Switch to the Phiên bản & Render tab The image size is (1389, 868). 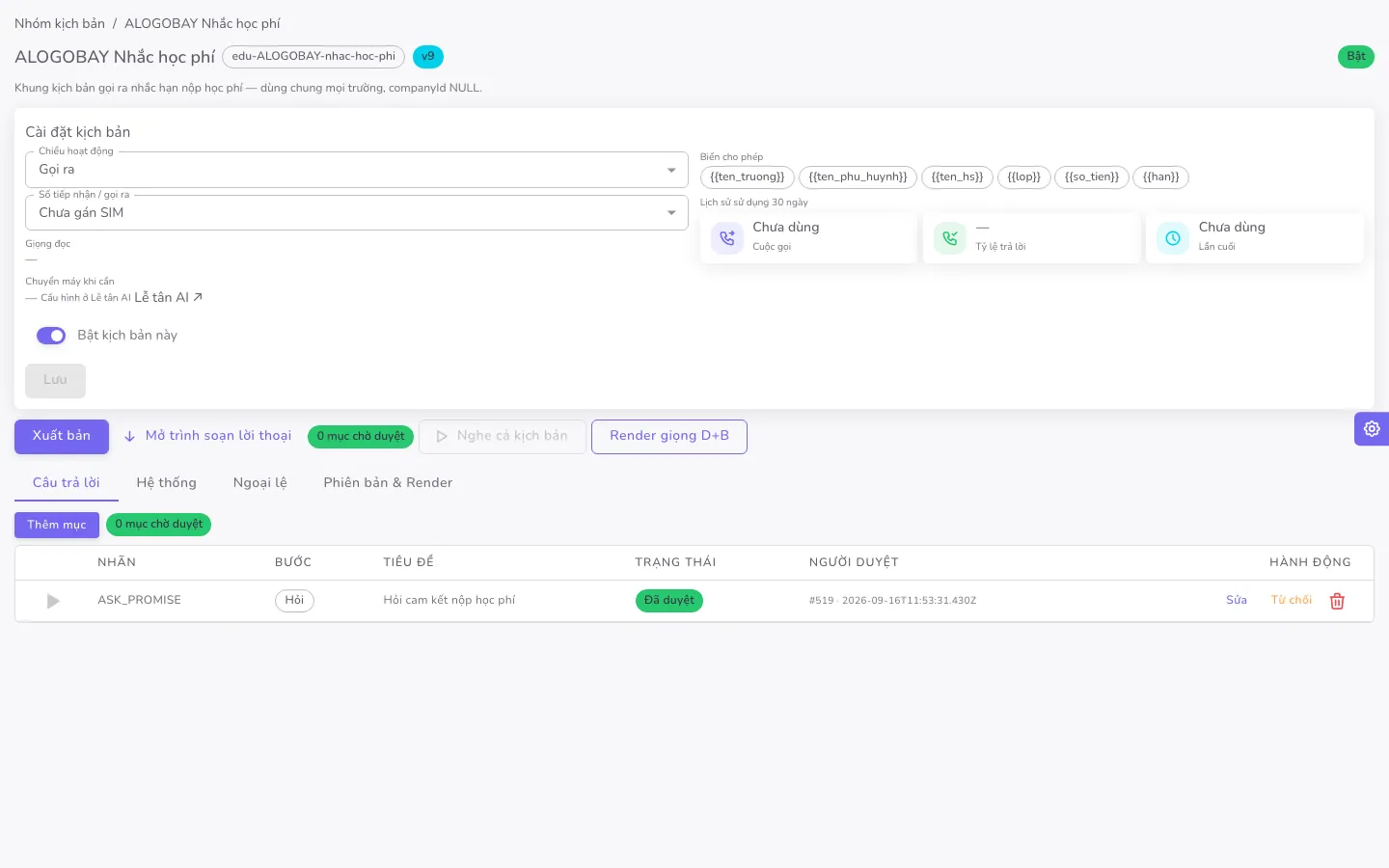tap(388, 482)
